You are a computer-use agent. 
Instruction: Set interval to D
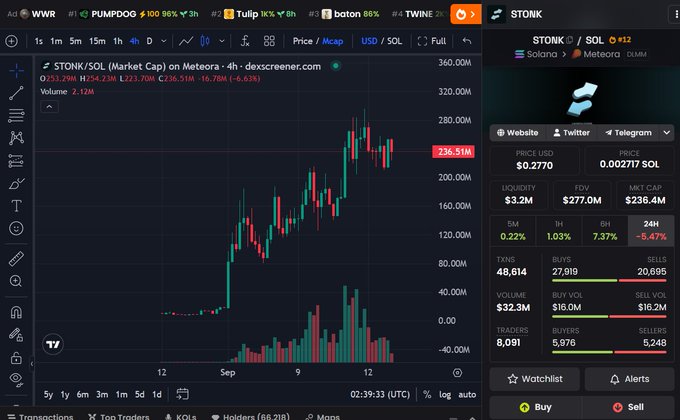pos(149,41)
